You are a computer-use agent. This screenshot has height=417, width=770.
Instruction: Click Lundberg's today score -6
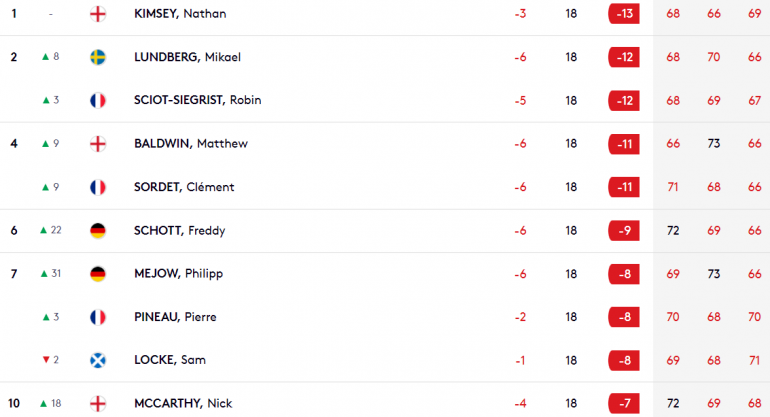521,57
